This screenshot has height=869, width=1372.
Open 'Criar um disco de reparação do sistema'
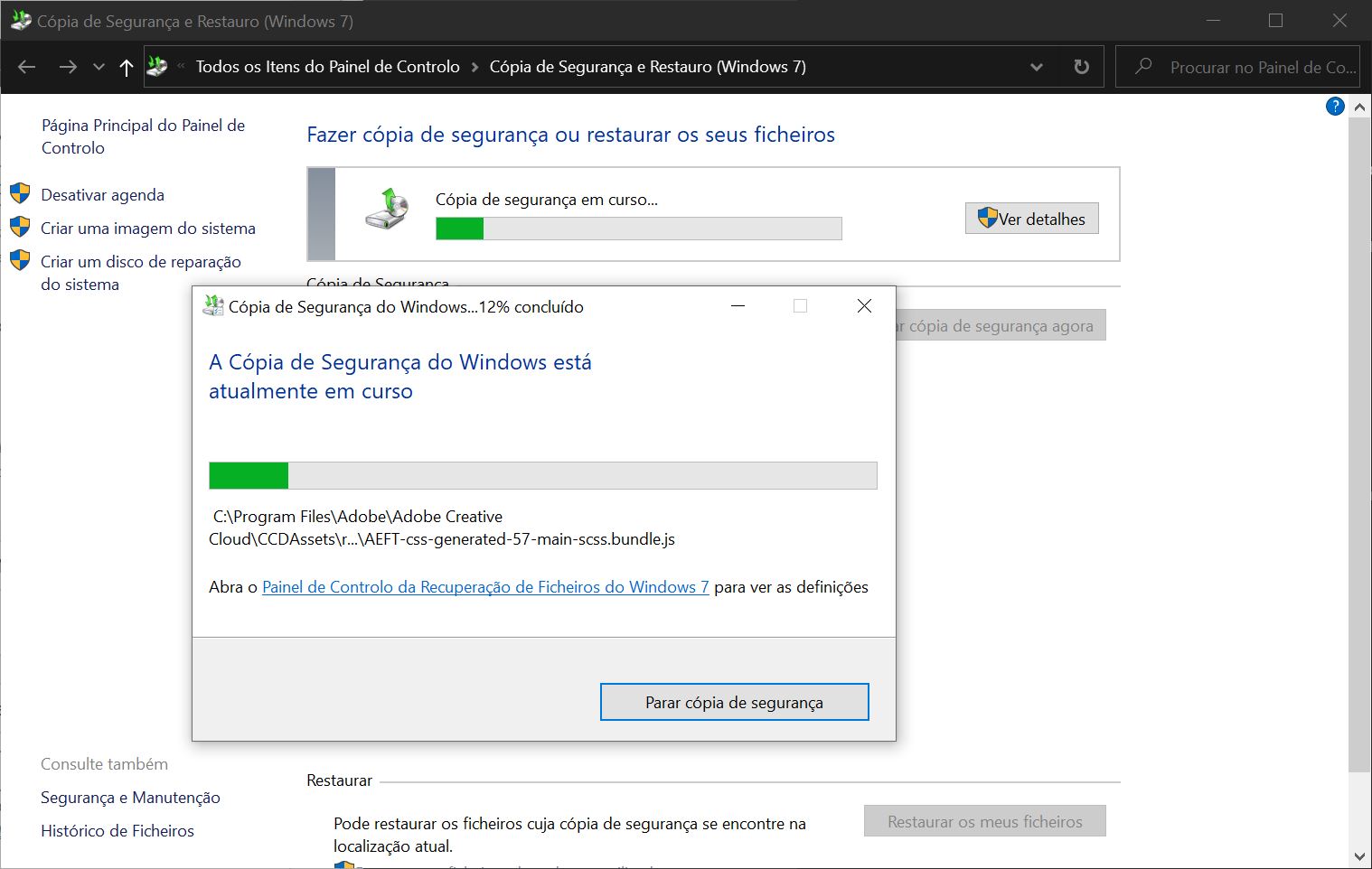pos(141,273)
